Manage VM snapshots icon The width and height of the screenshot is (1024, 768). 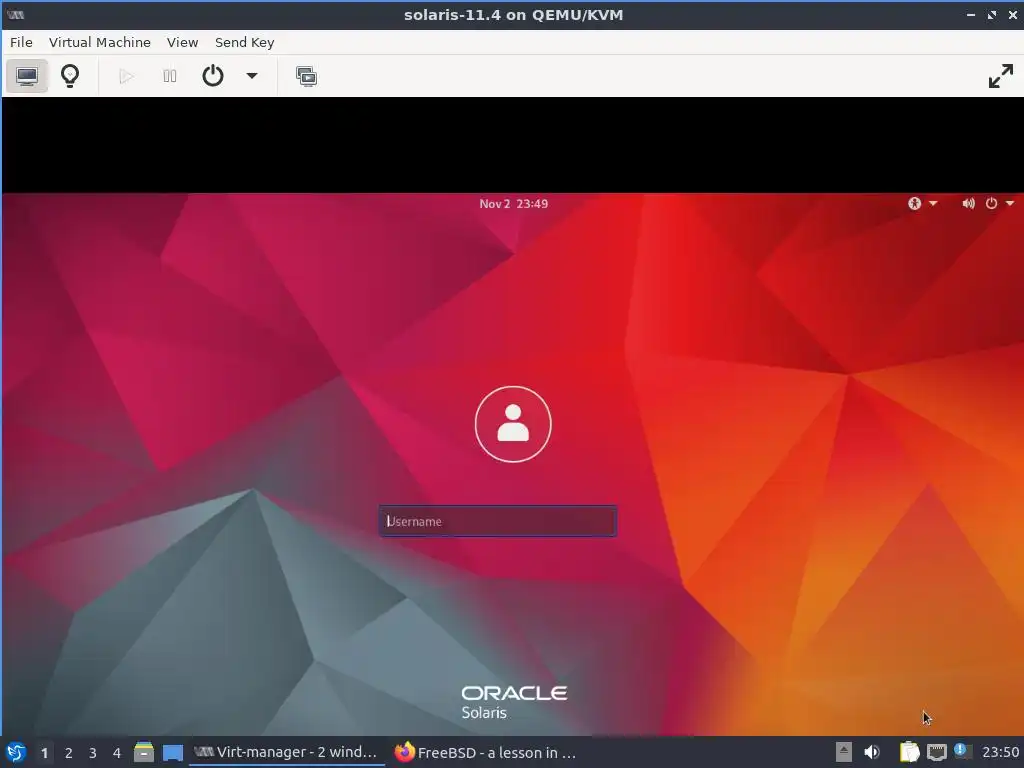tap(306, 76)
